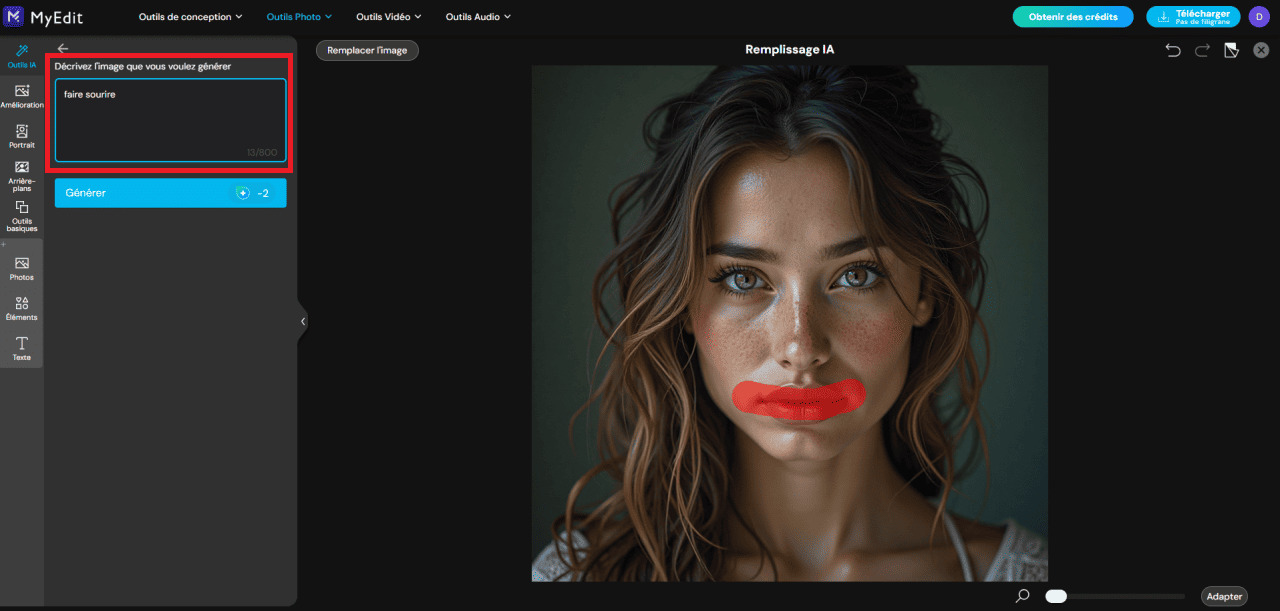This screenshot has width=1280, height=611.
Task: Switch to the Outils Photo menu
Action: (x=298, y=16)
